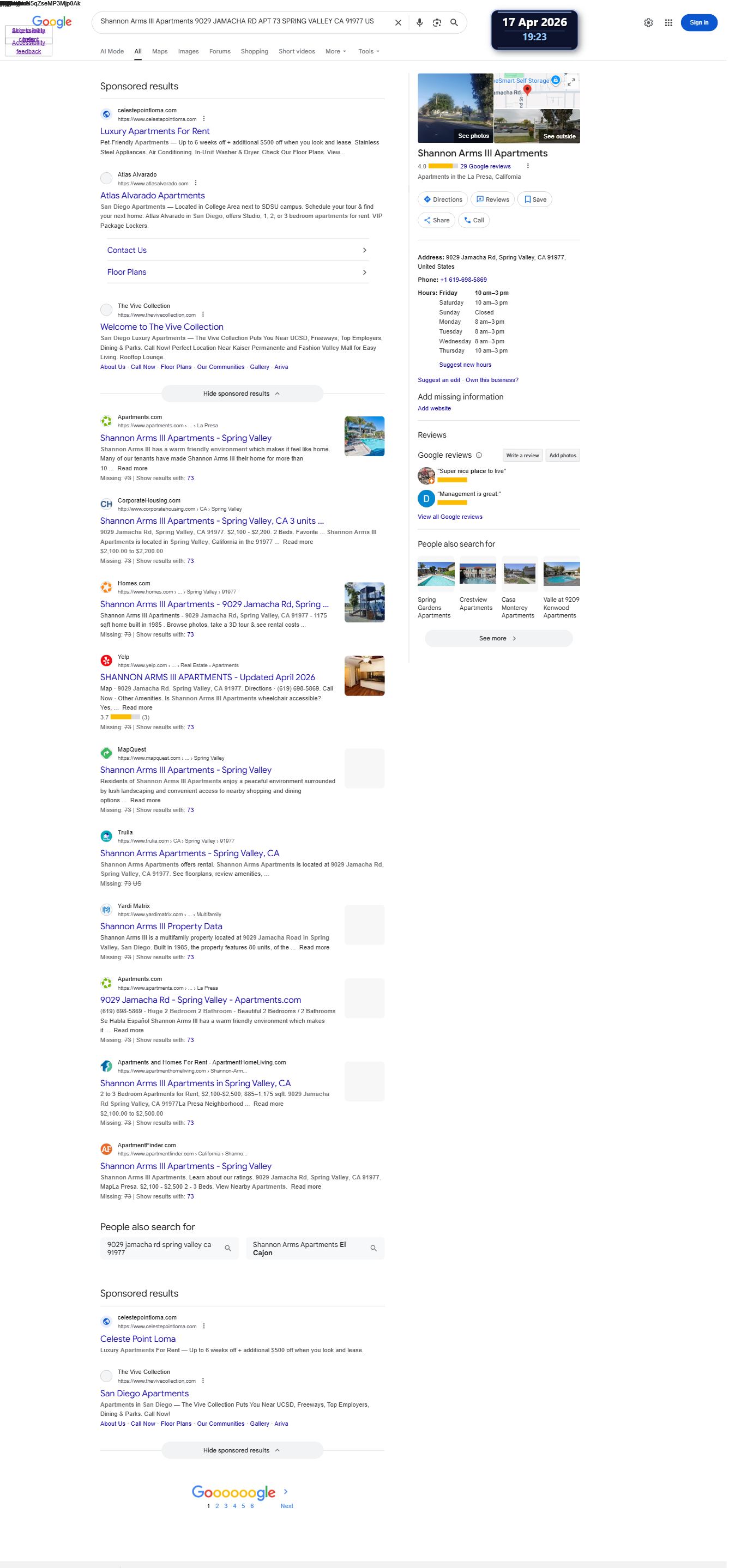Click the Sign in button
Screen dimensions: 735x1568
698,22
